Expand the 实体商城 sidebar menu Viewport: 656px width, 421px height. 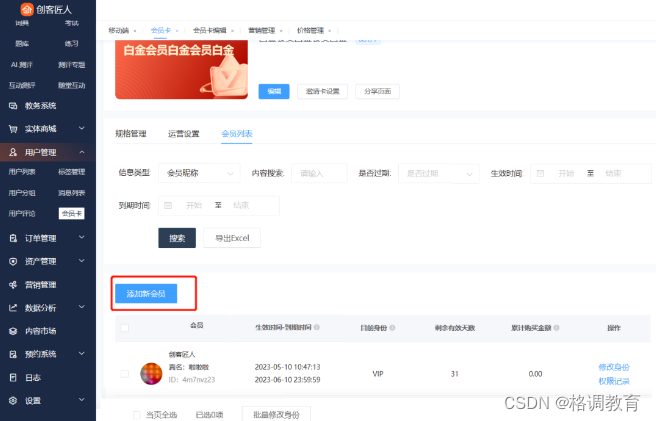click(82, 128)
